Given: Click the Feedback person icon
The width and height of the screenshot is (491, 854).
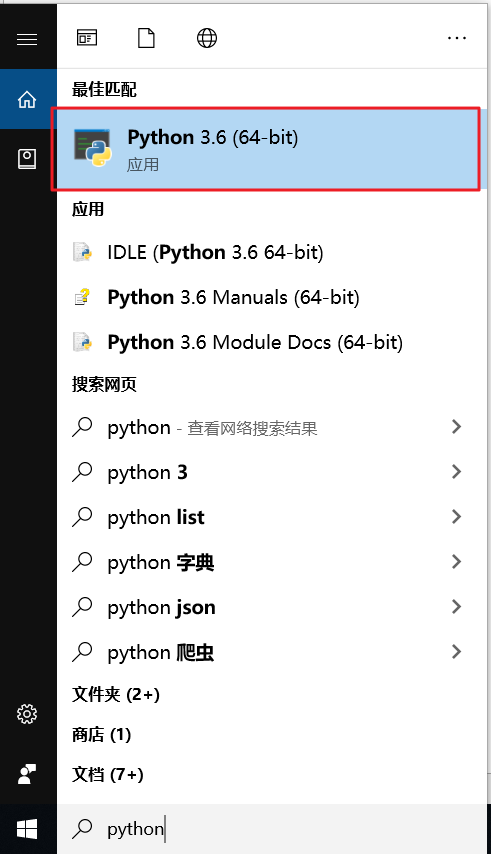Looking at the screenshot, I should pos(27,773).
